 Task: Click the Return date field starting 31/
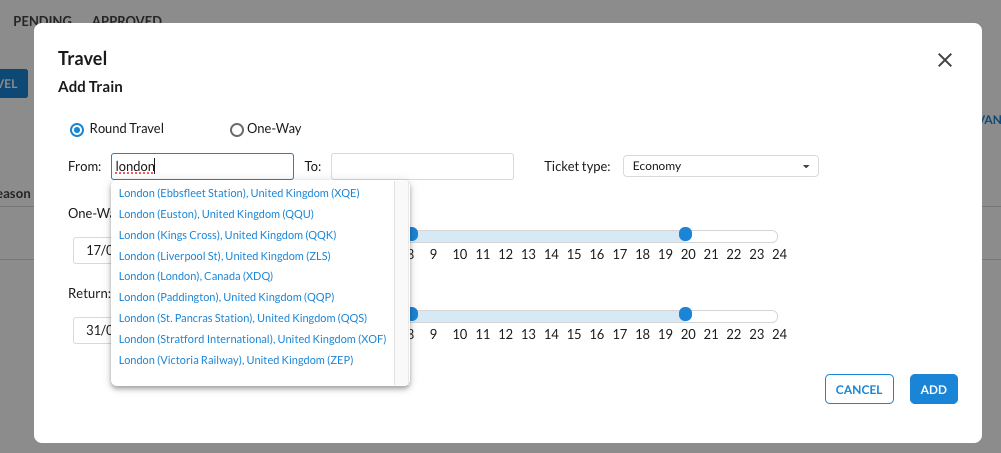(93, 330)
